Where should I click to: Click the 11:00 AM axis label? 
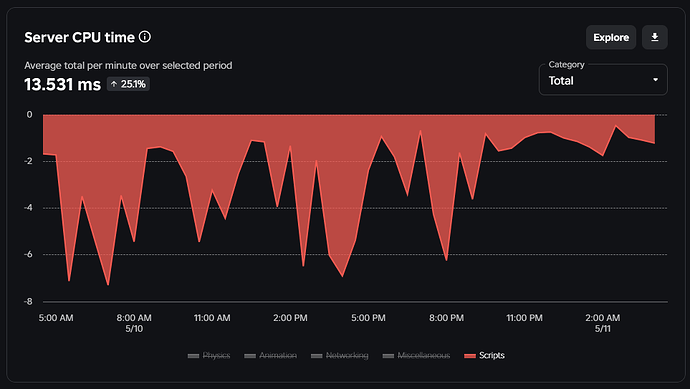212,318
